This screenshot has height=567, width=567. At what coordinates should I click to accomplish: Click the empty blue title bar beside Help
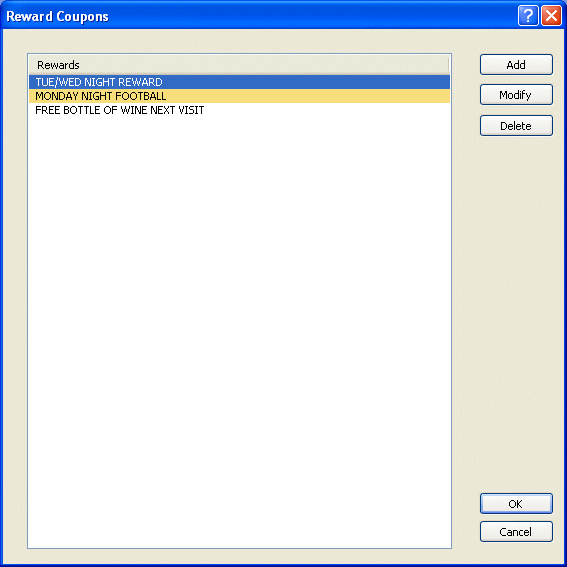coord(313,16)
